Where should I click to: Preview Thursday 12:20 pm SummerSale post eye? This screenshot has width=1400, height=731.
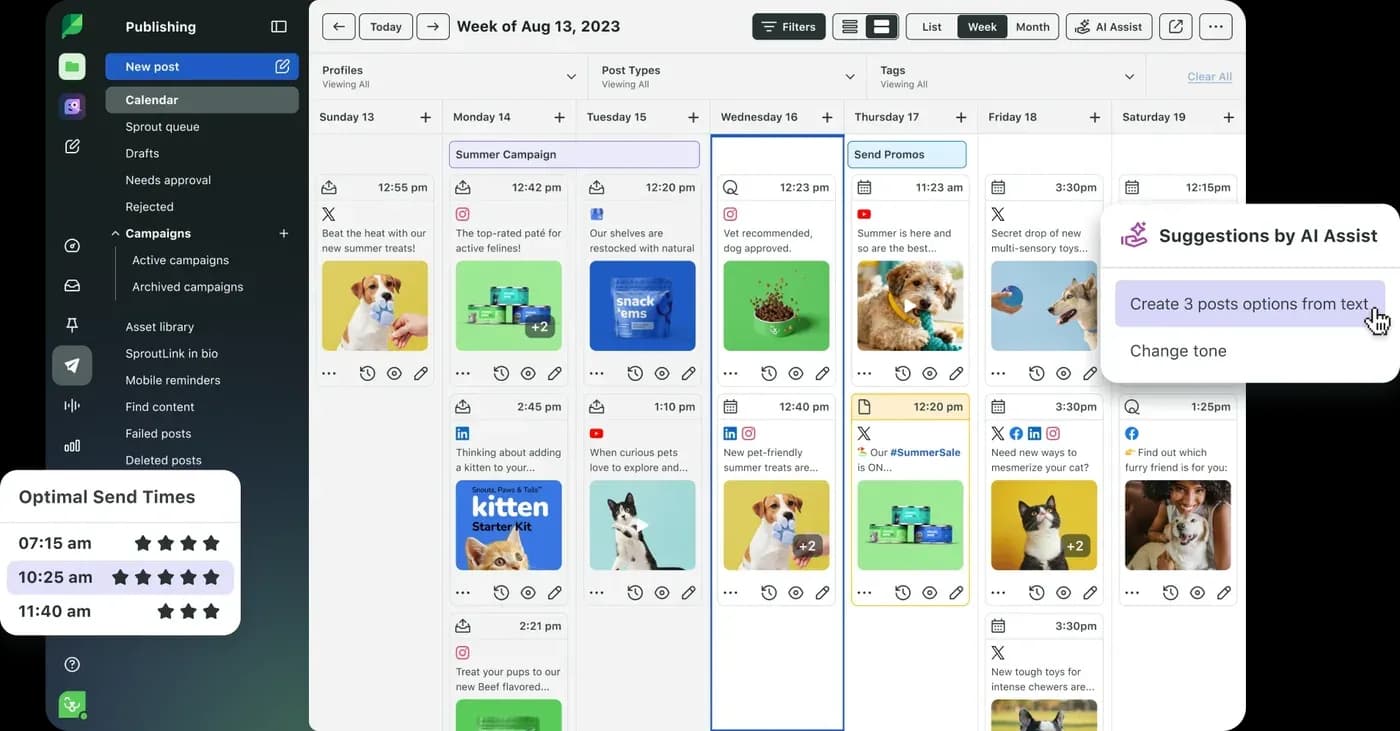pos(930,592)
